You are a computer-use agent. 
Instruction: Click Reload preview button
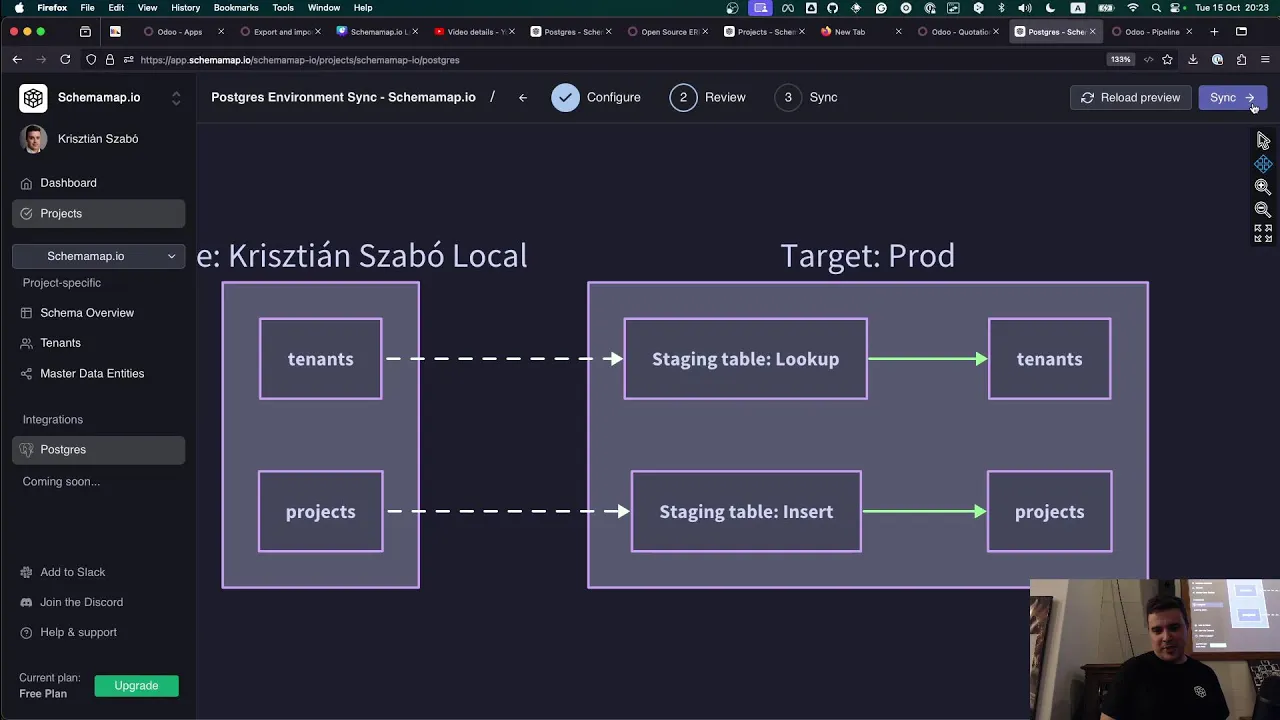click(1130, 97)
